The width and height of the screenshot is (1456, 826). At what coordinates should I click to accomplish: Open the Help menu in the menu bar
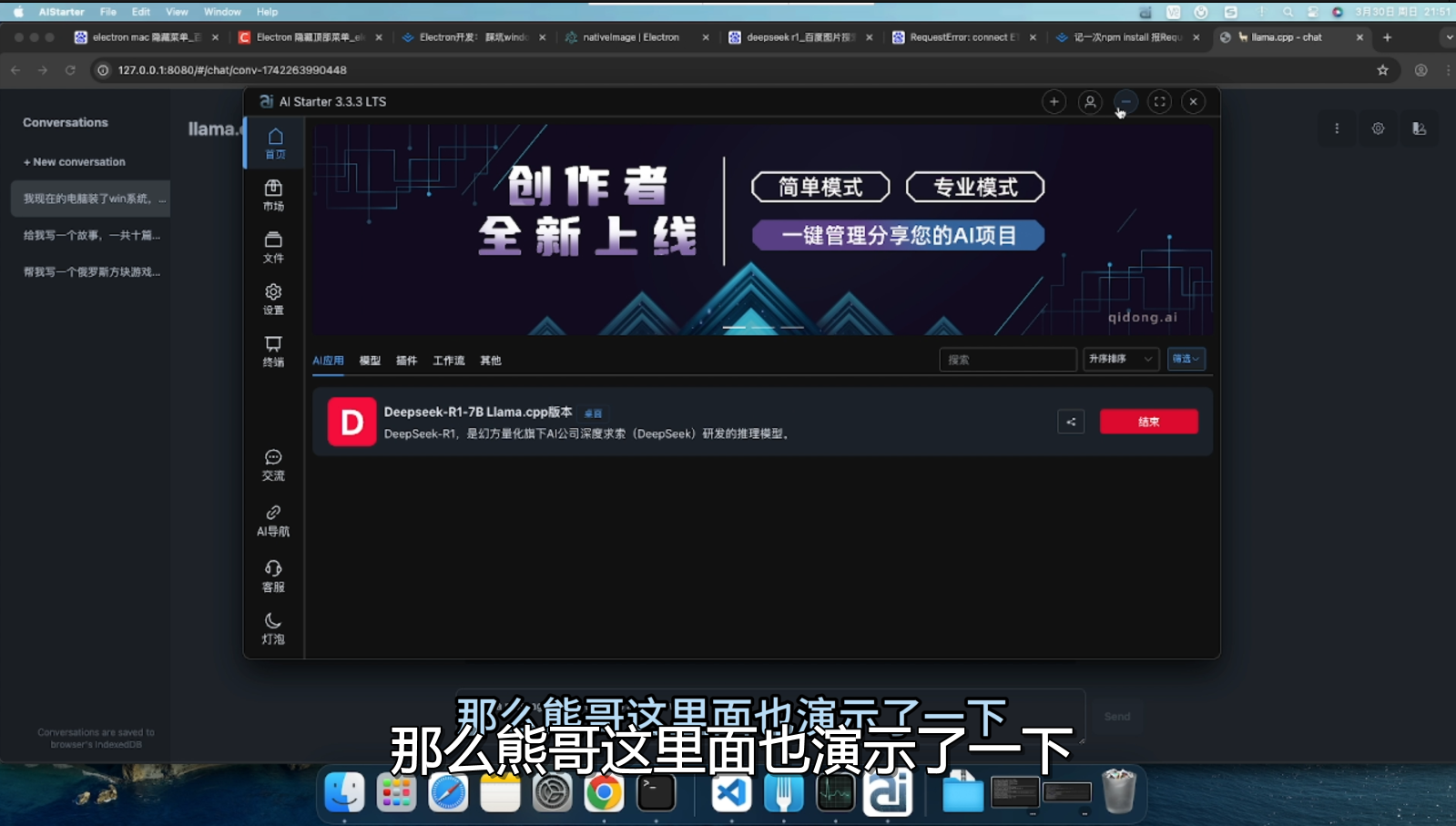[267, 12]
